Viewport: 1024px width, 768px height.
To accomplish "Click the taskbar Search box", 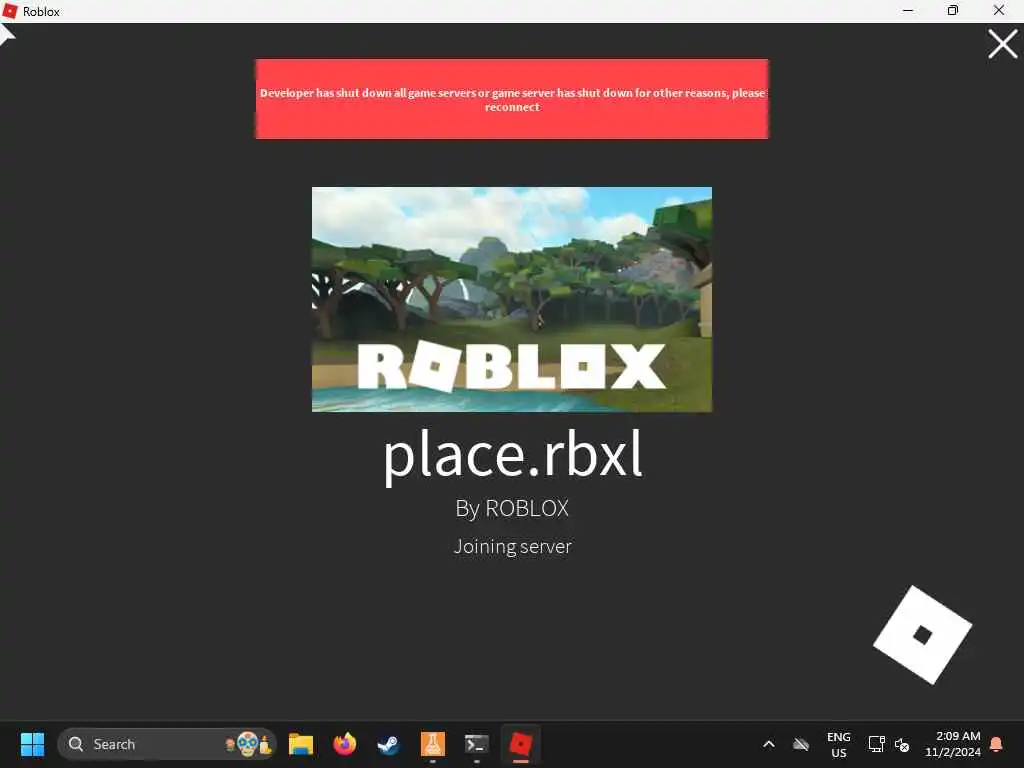I will pos(167,744).
